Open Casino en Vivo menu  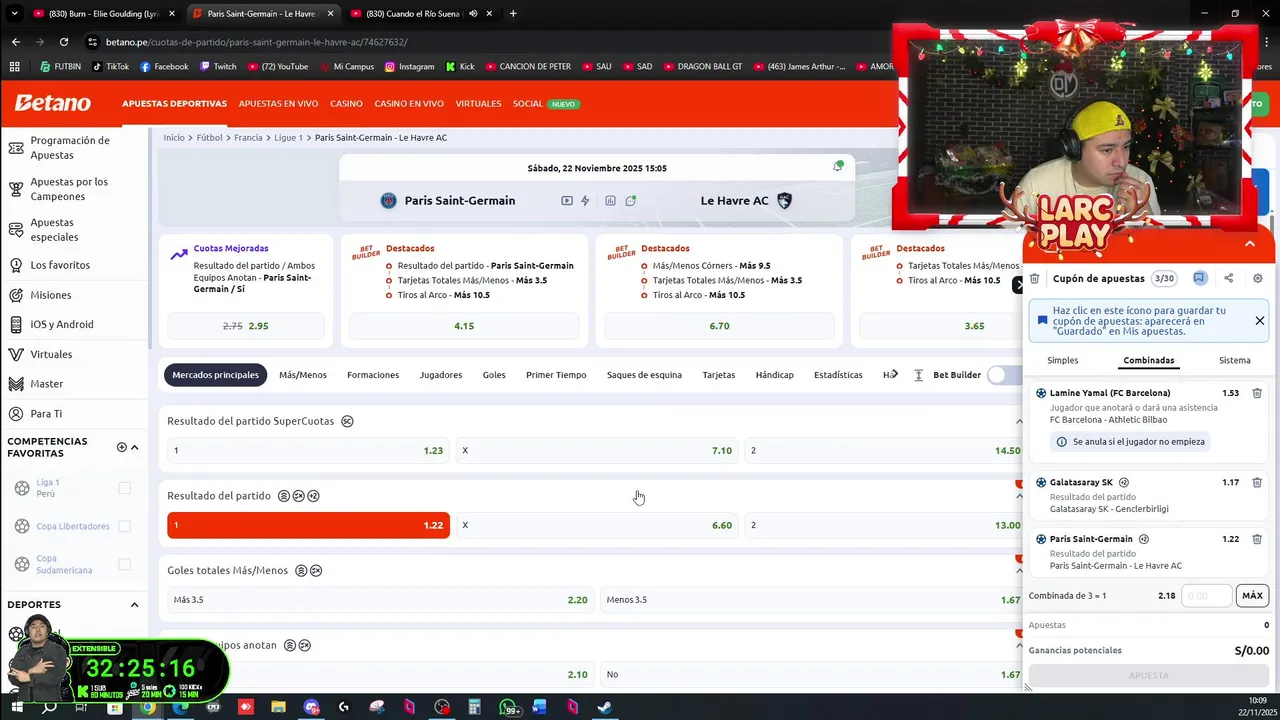click(409, 103)
